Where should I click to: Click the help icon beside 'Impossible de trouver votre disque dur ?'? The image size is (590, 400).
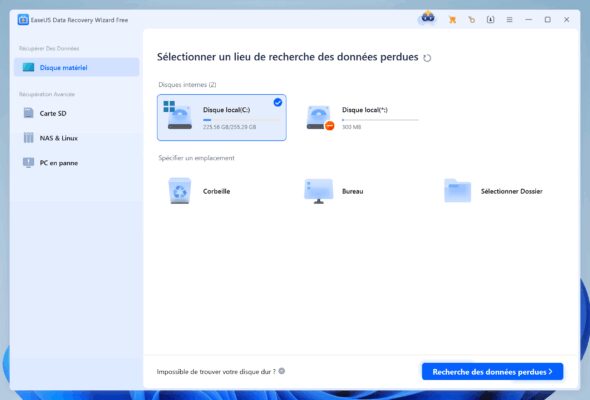[282, 371]
